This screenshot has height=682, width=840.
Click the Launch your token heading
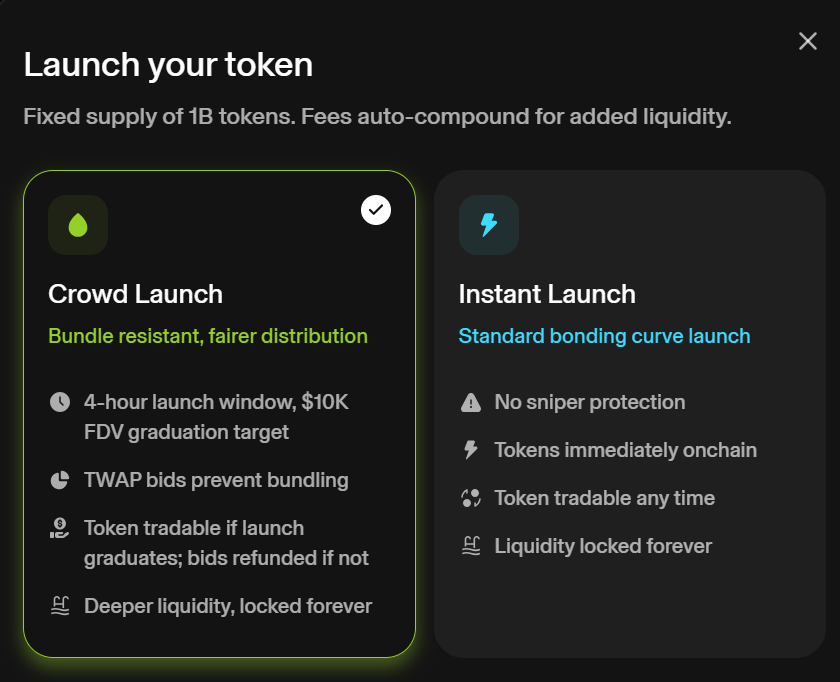(168, 65)
